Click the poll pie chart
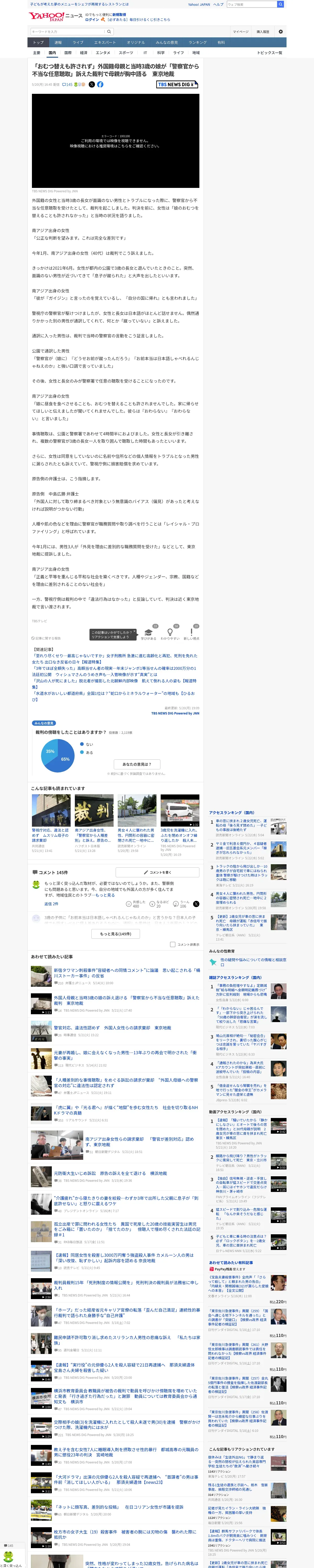The image size is (314, 1568). tap(57, 756)
